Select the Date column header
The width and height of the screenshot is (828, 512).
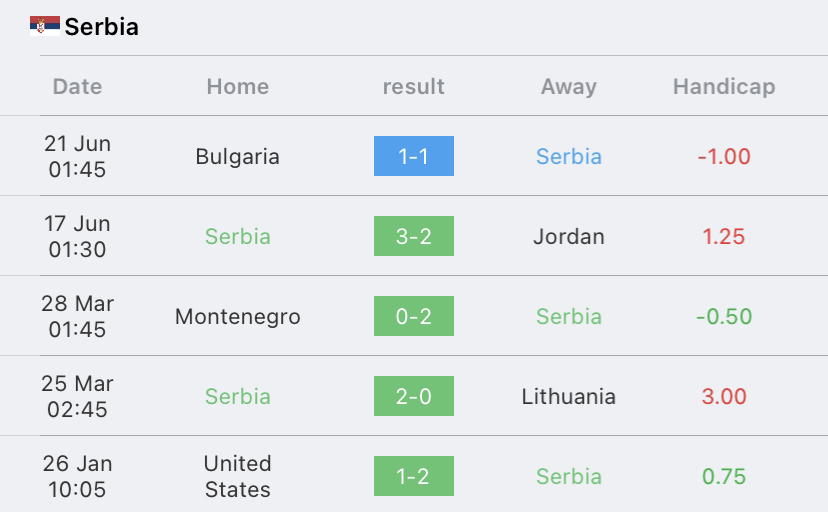77,87
